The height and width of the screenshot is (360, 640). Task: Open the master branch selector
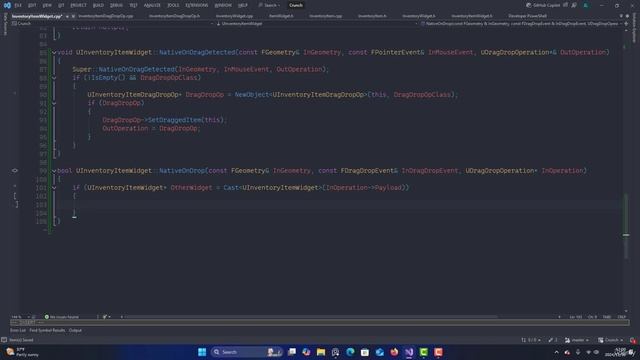[577, 340]
